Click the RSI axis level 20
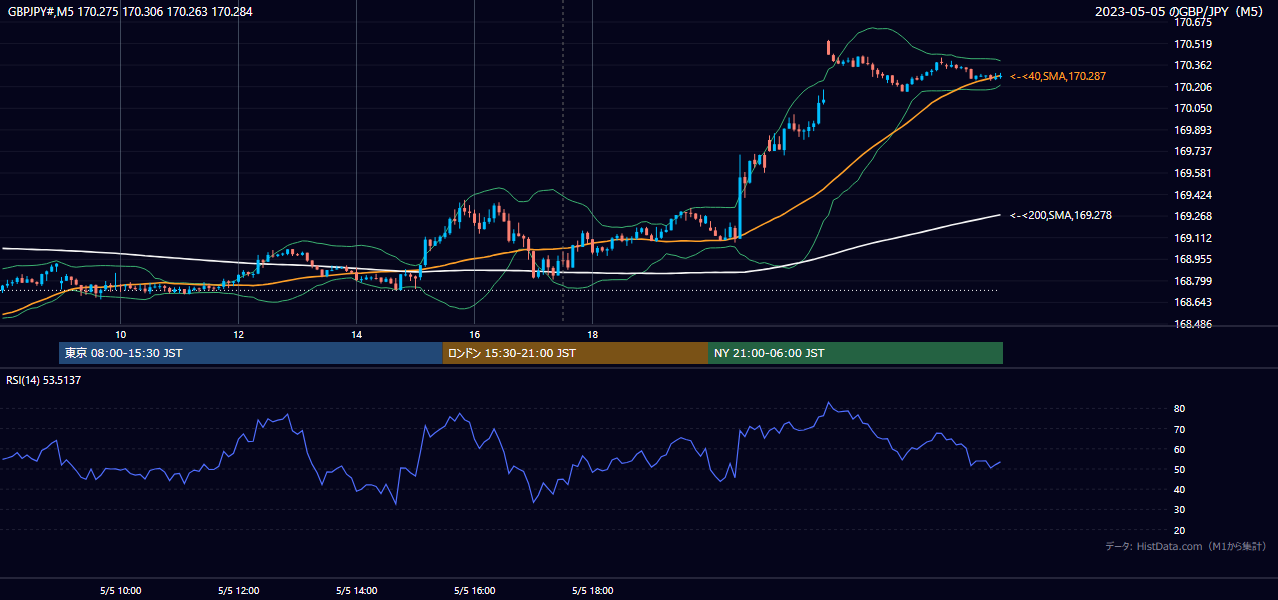Screen dimensions: 1278x600 coord(1180,530)
